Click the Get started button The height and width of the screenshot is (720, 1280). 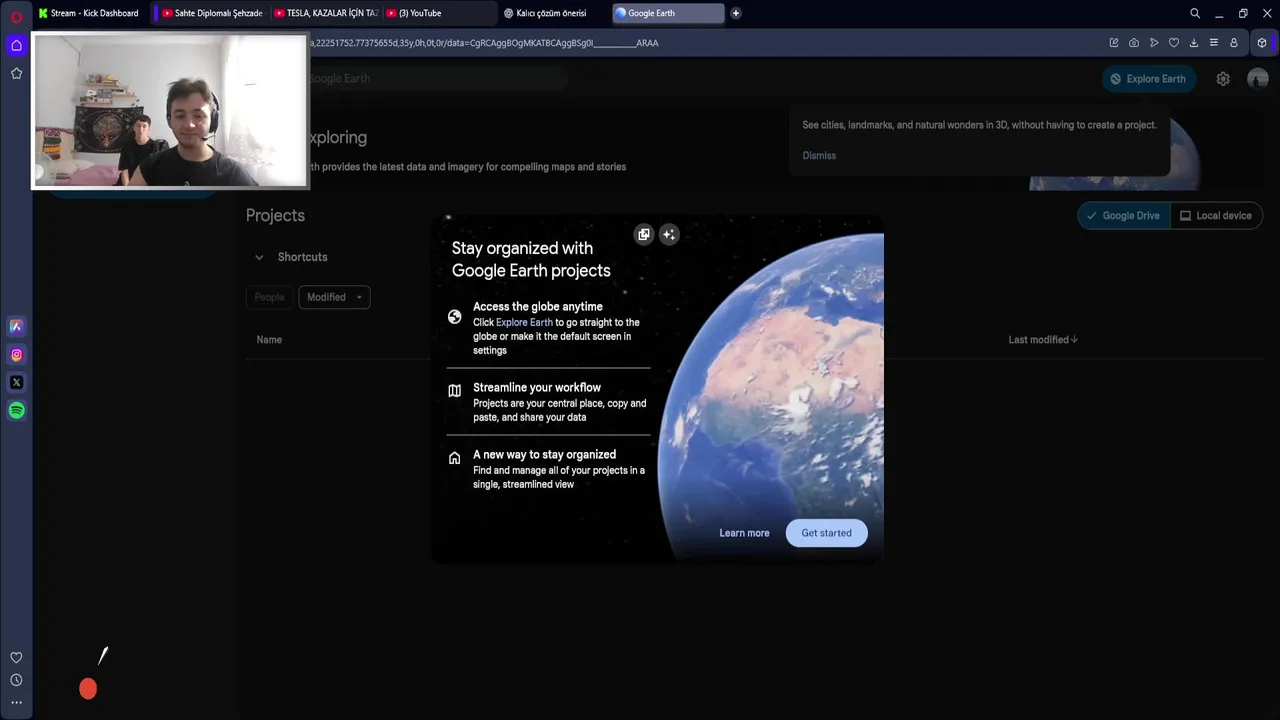[826, 533]
